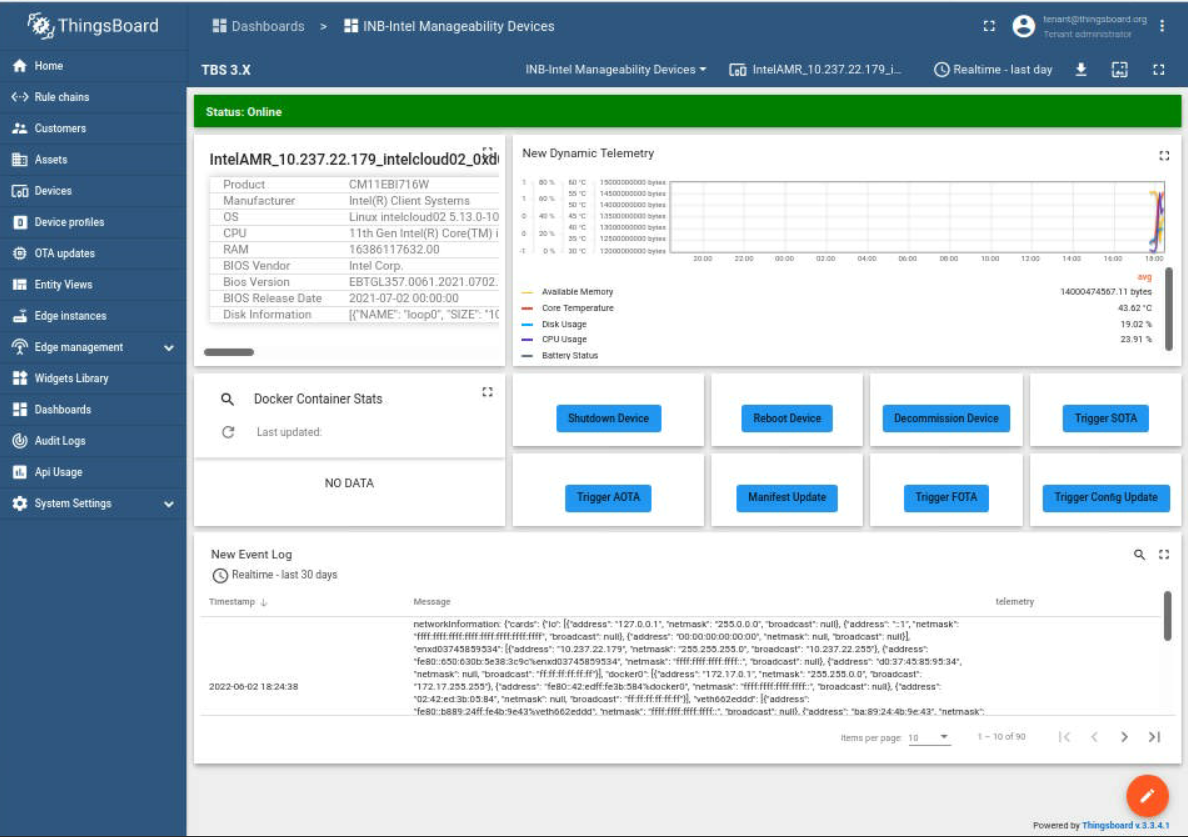Click the Trigger FOTA button

click(946, 498)
